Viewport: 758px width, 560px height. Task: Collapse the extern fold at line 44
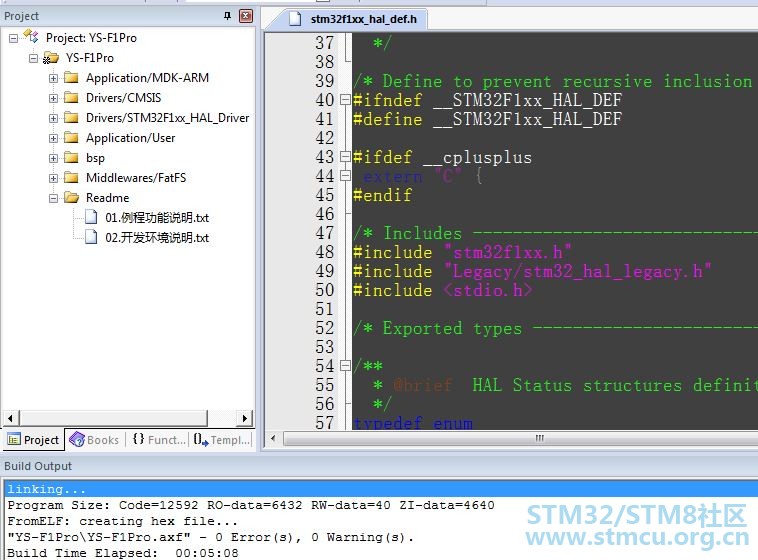[345, 176]
